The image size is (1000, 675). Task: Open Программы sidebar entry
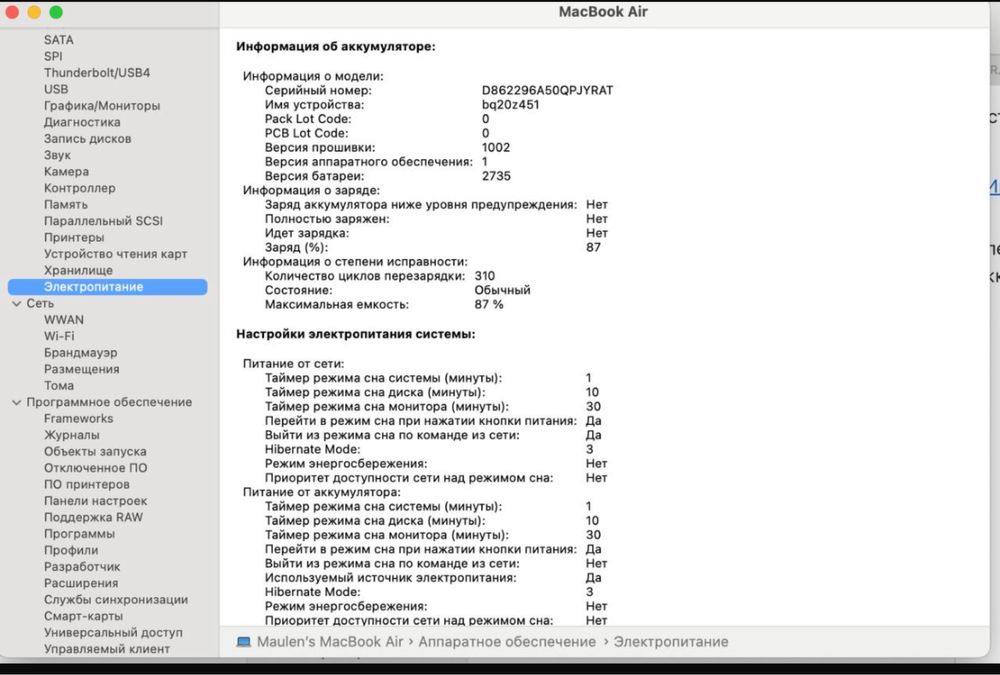point(80,534)
